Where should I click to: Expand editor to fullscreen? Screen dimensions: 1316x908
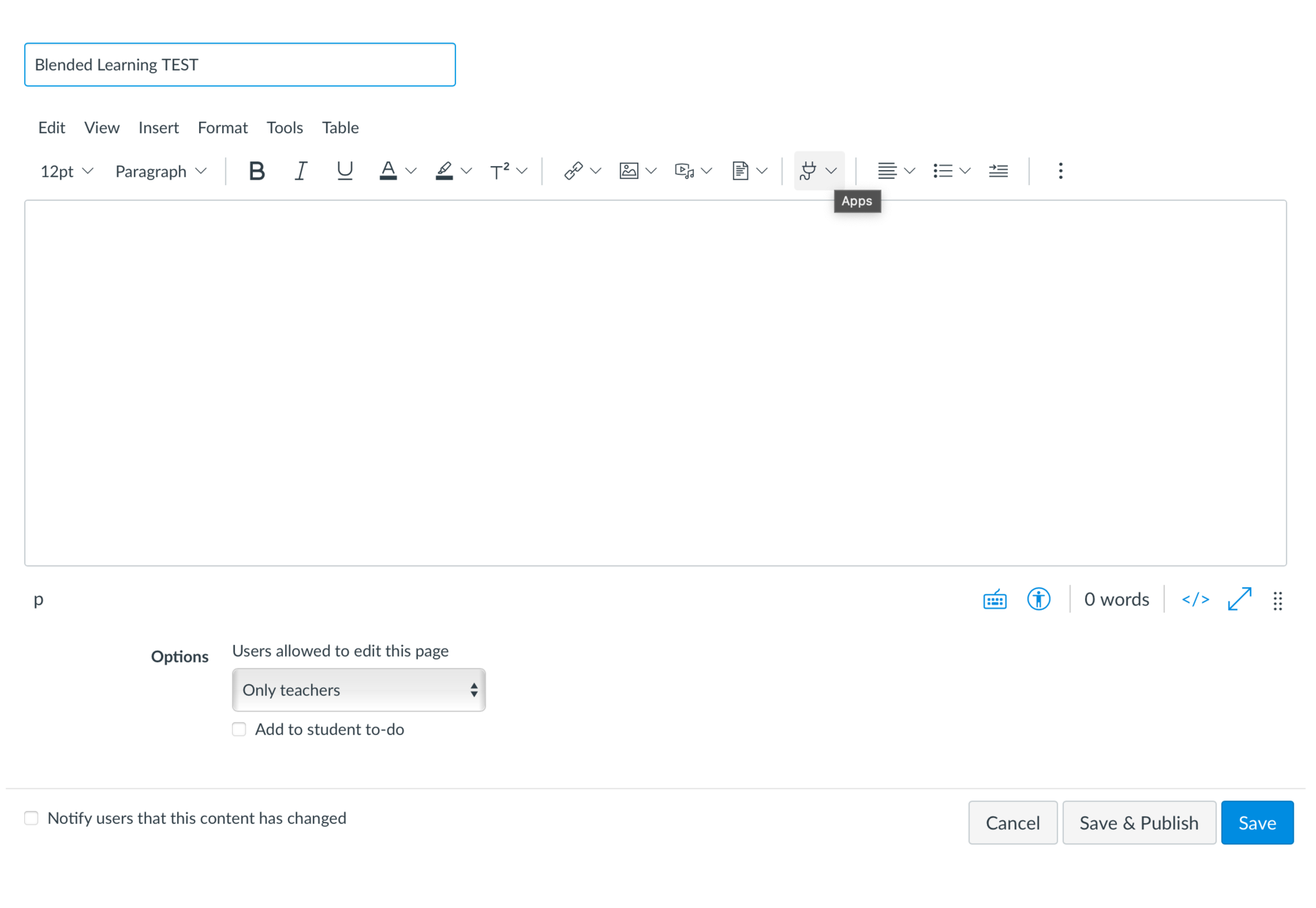coord(1239,599)
